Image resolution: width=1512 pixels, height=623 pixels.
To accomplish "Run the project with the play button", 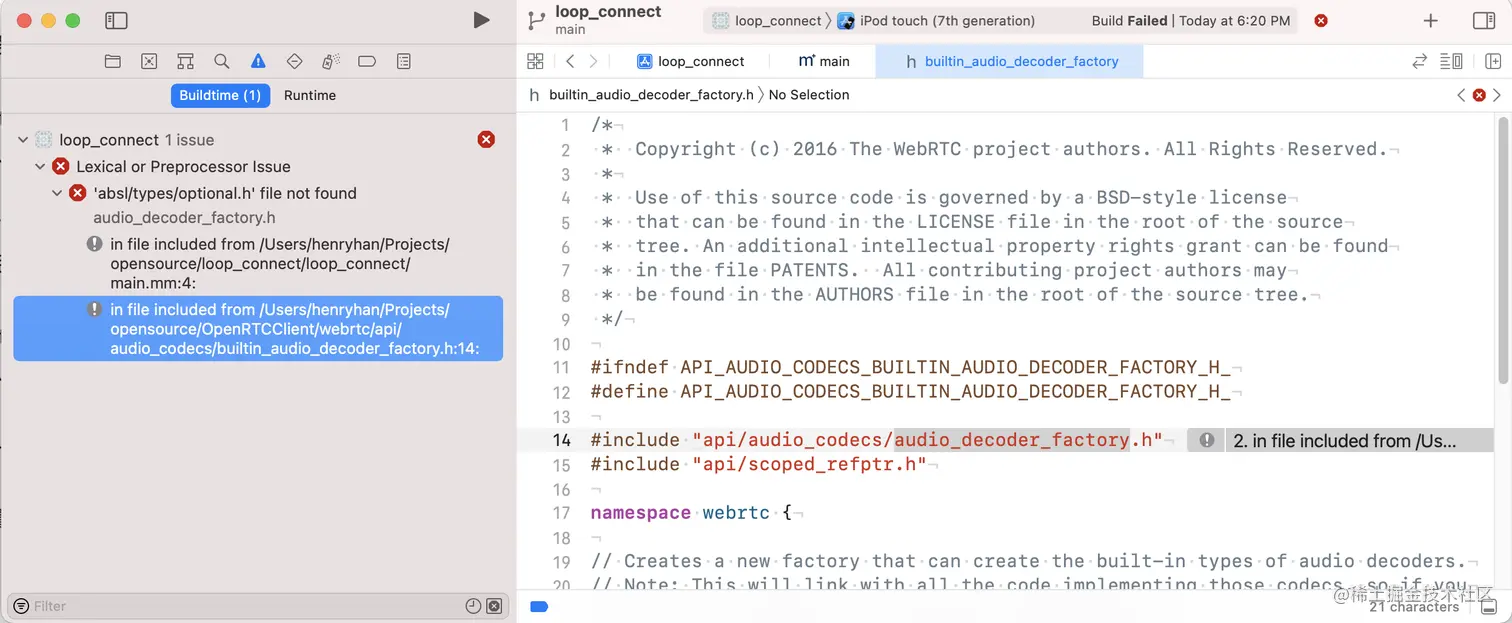I will point(481,19).
